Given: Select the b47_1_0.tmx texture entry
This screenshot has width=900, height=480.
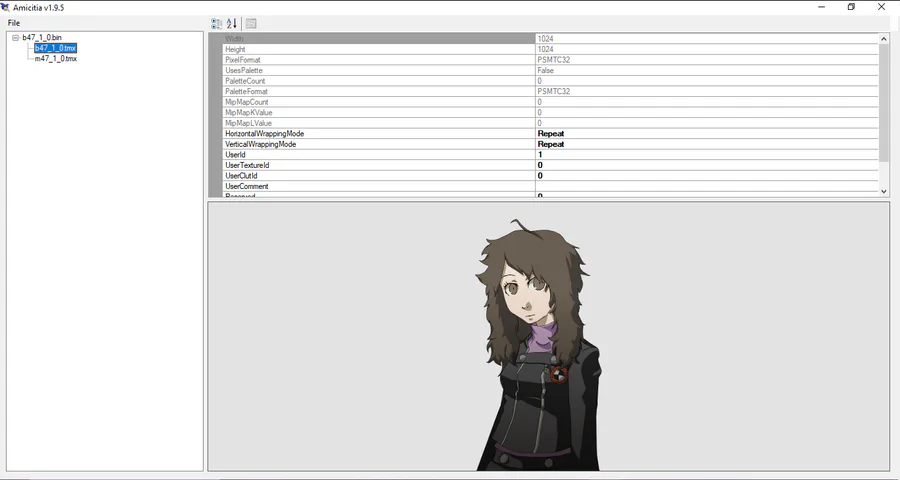Looking at the screenshot, I should tap(55, 48).
